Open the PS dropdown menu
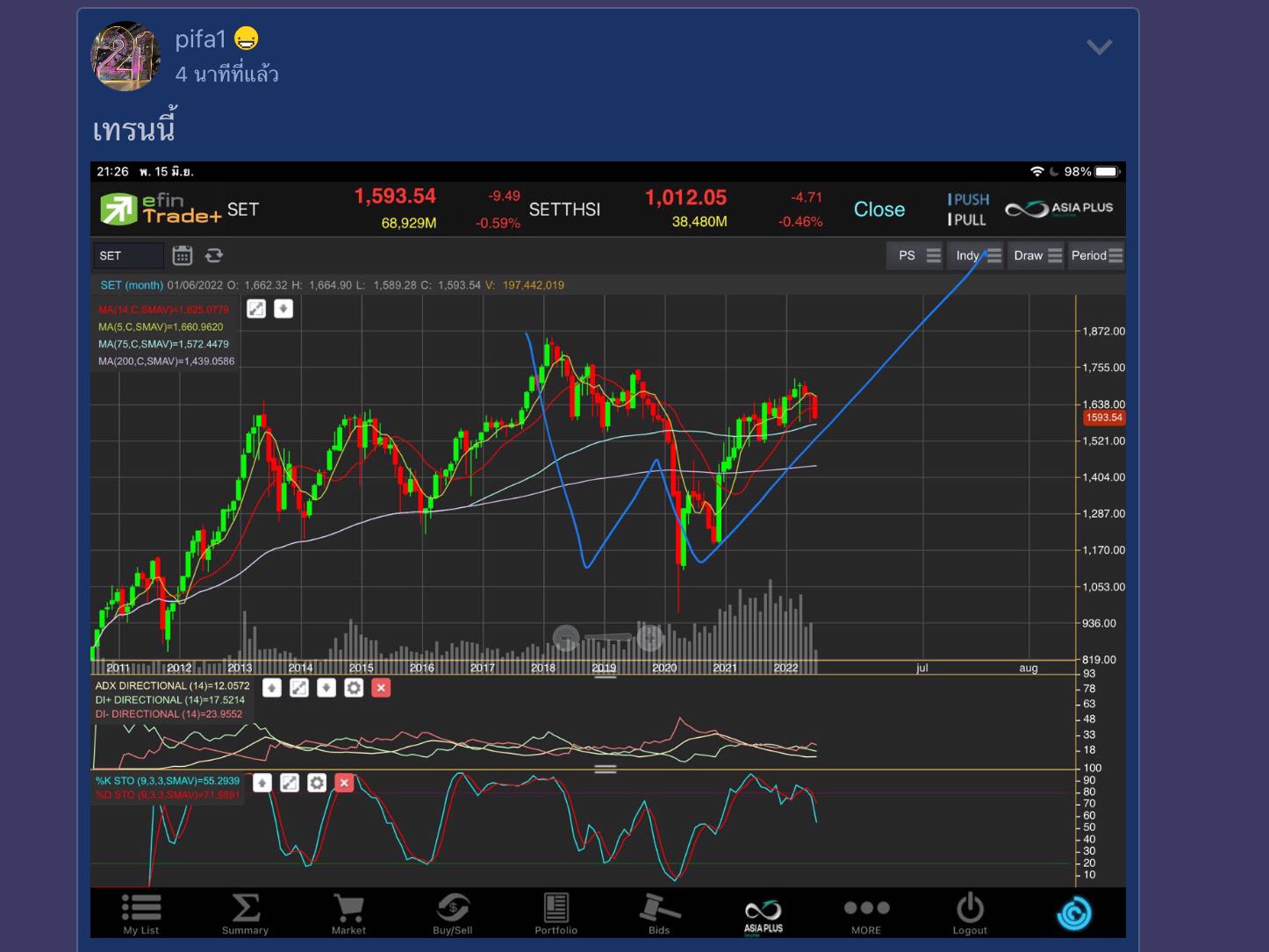The image size is (1269, 952). 916,255
